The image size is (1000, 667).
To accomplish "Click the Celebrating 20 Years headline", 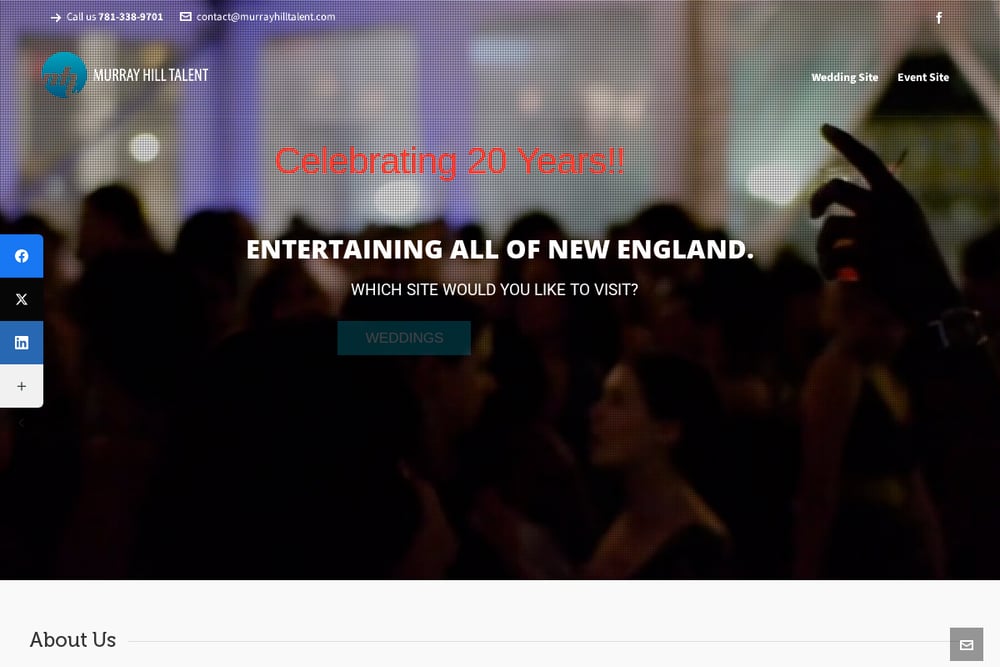I will click(x=450, y=161).
